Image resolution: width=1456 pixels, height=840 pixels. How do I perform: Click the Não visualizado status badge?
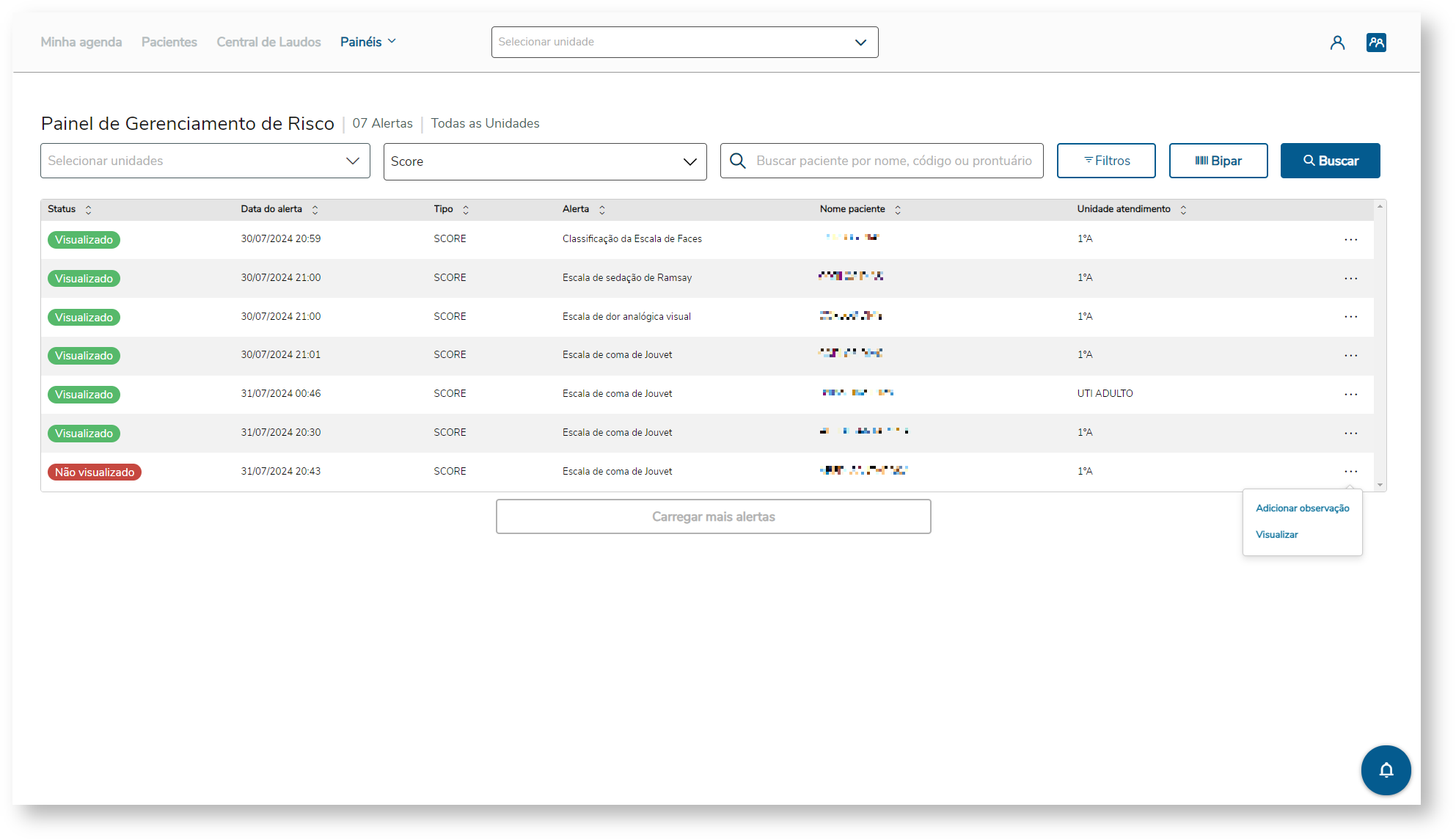(x=95, y=472)
